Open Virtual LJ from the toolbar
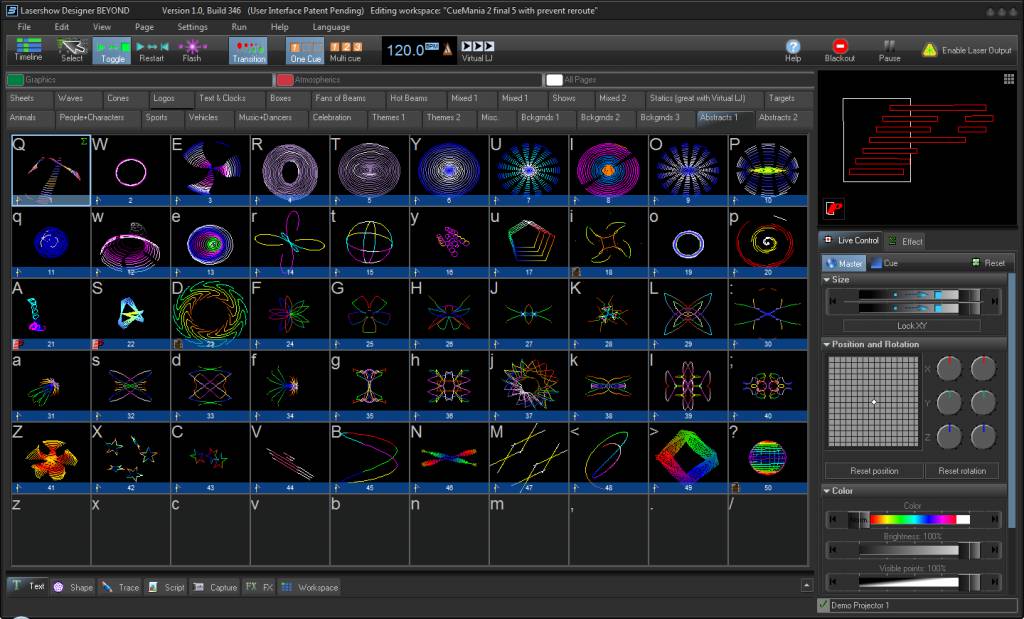Image resolution: width=1024 pixels, height=619 pixels. point(477,50)
